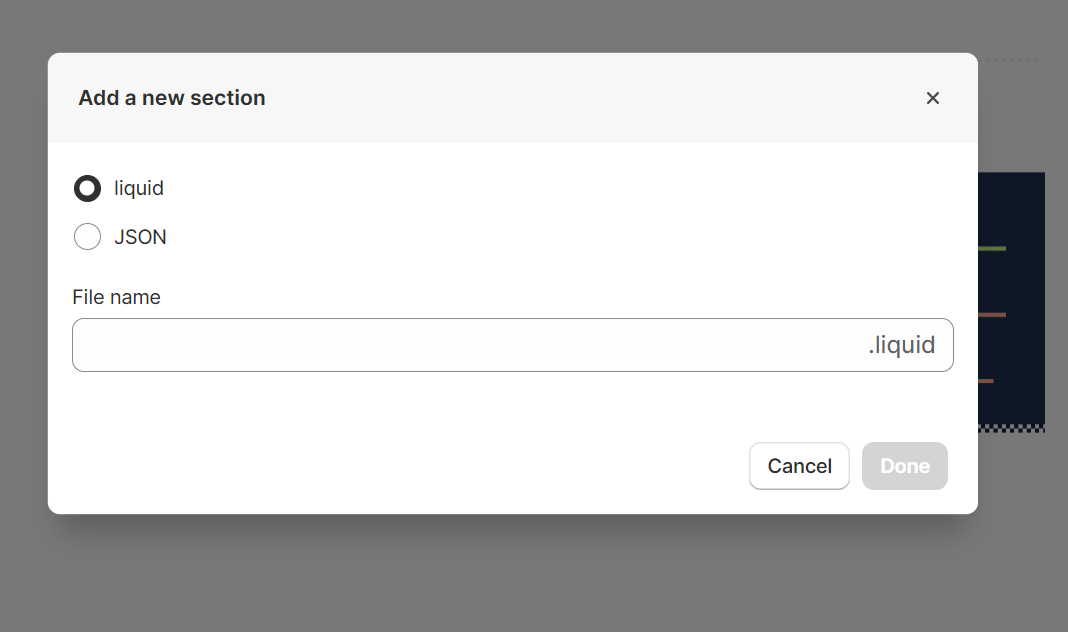
Task: Click the upper red line in dark panel
Action: 992,315
